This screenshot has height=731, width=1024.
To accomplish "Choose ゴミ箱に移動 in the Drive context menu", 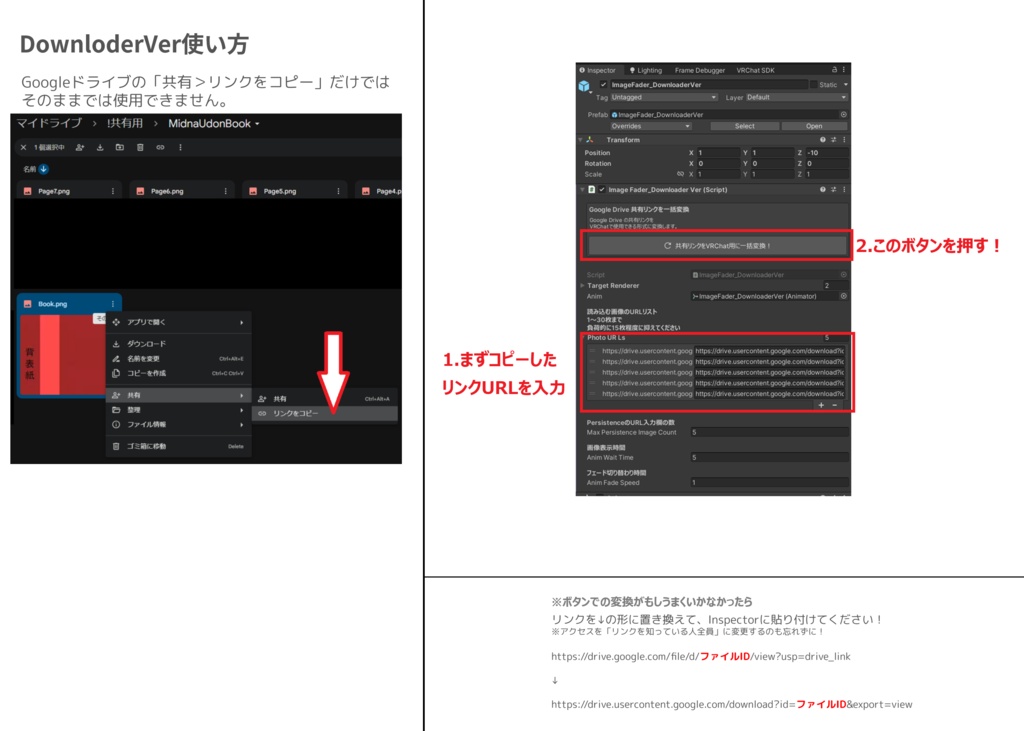I will (x=178, y=446).
